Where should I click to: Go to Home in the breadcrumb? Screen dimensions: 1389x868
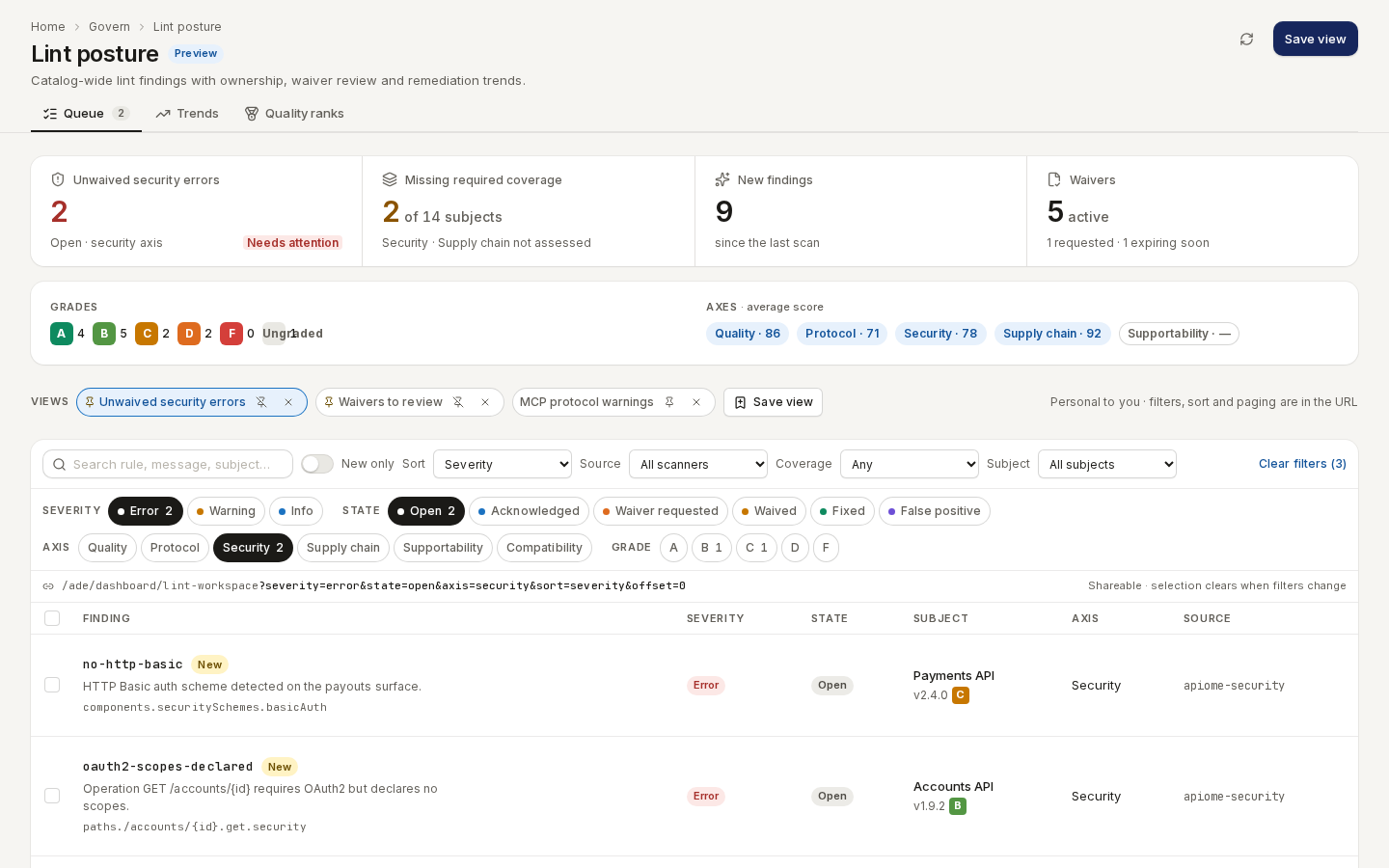(x=48, y=27)
